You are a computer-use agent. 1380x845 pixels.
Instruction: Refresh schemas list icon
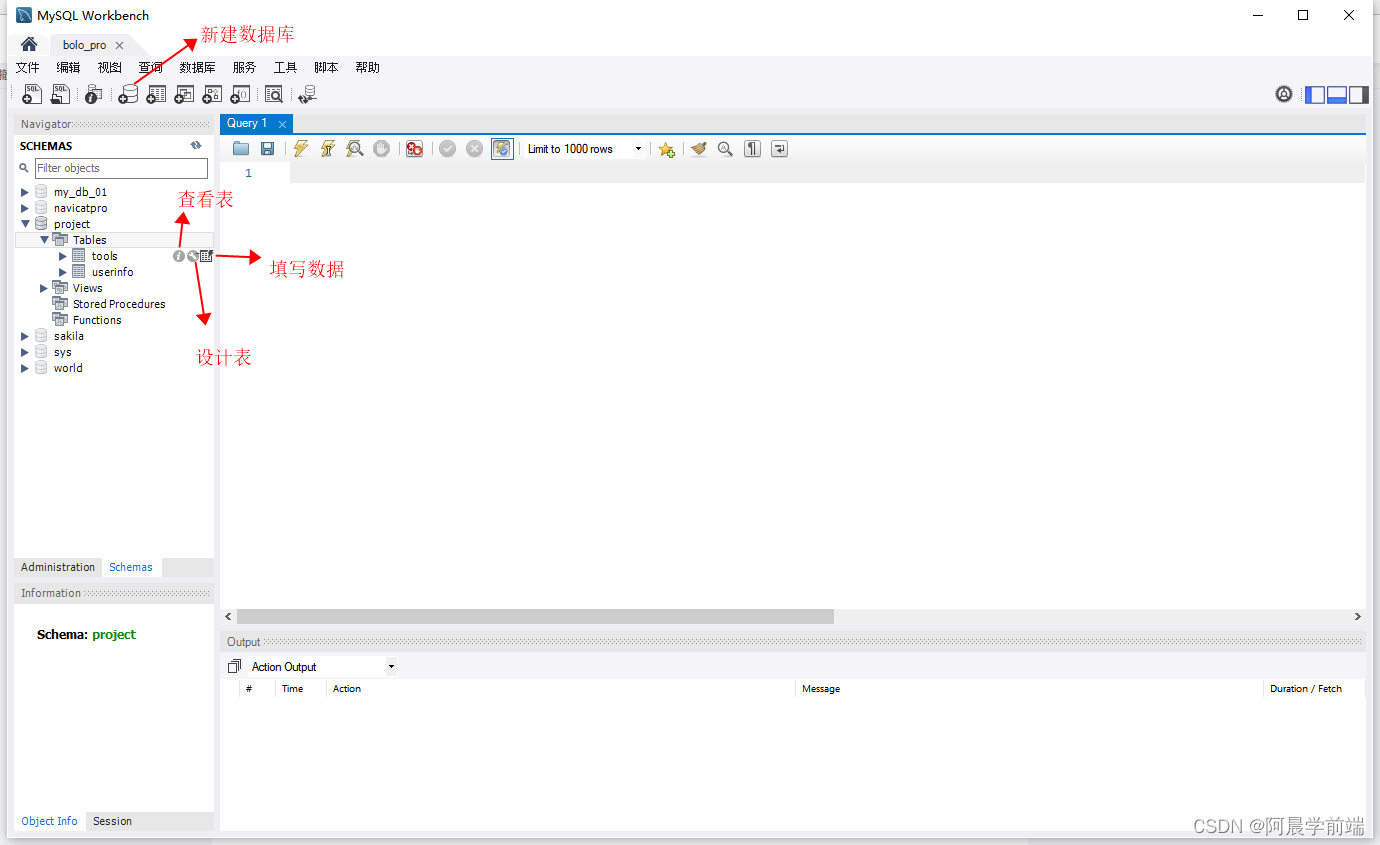point(196,145)
